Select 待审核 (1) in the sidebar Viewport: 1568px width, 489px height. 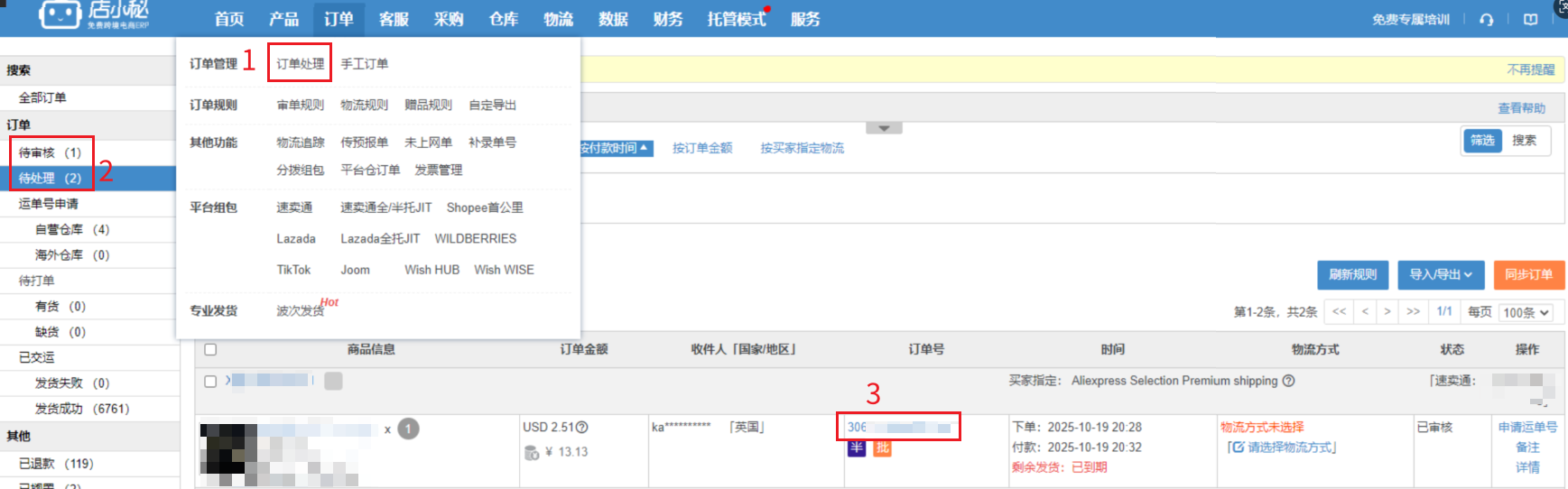tap(51, 152)
